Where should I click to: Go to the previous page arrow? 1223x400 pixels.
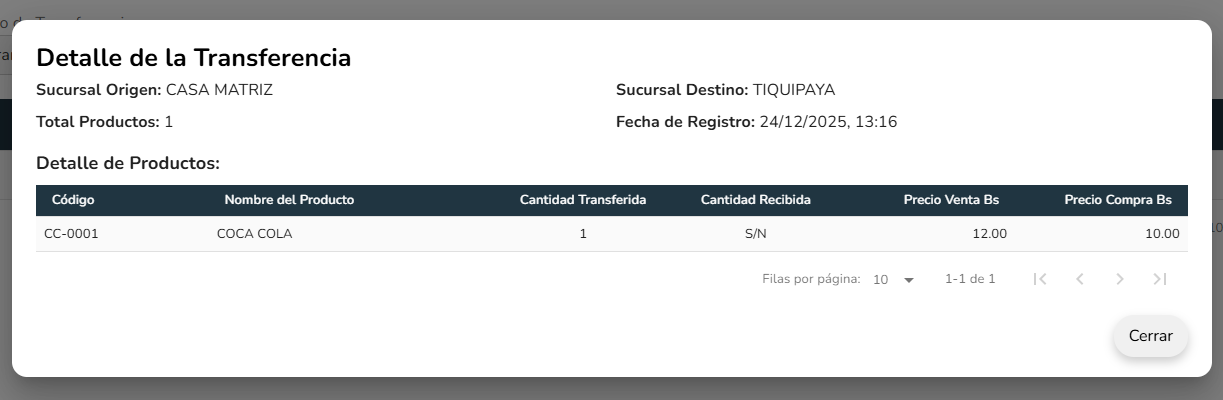(x=1080, y=280)
